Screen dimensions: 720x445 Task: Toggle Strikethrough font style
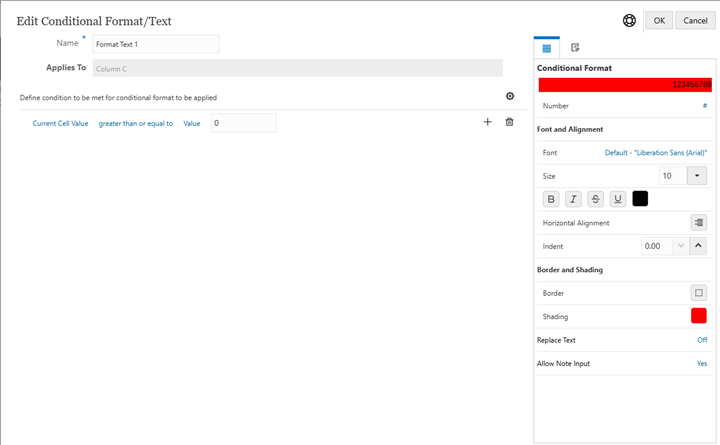click(x=596, y=199)
